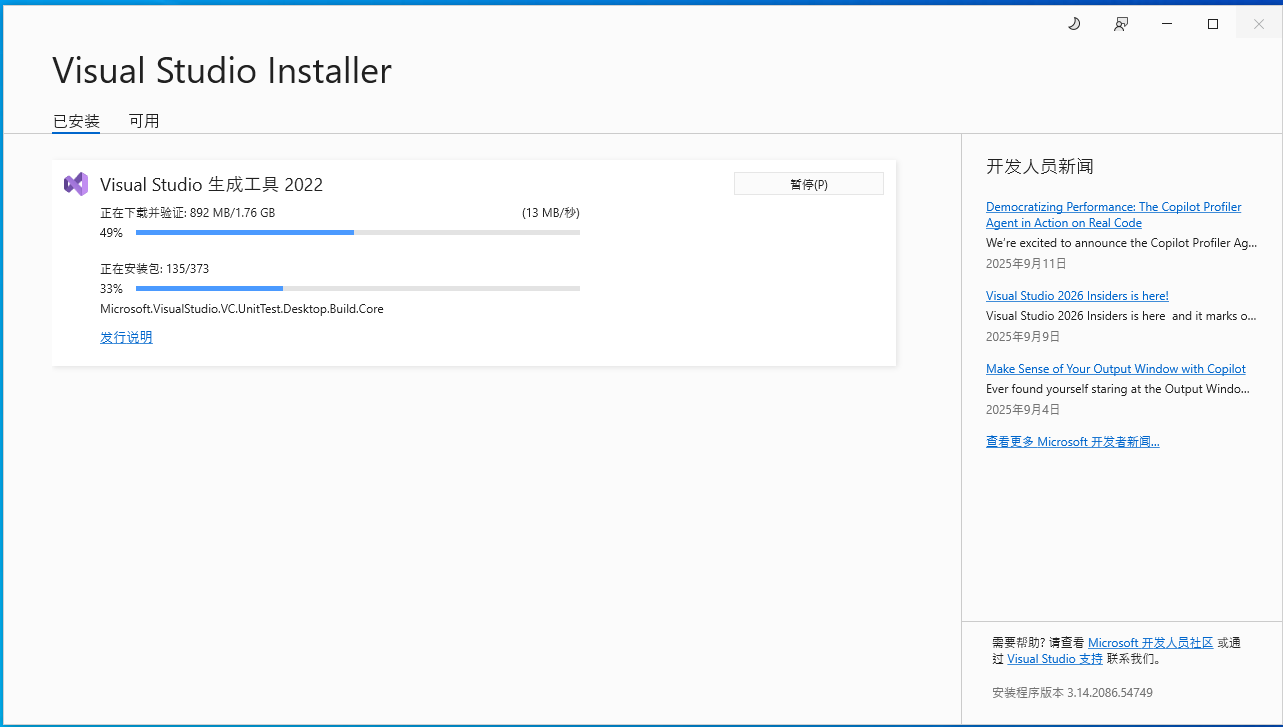The height and width of the screenshot is (727, 1283).
Task: Open the send feedback icon
Action: tap(1121, 24)
